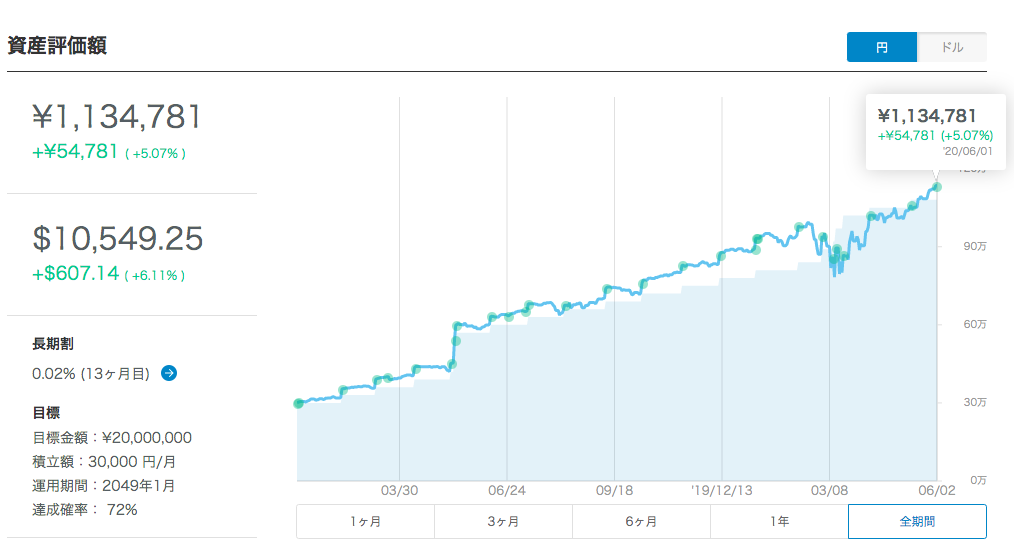Select the 3ヶ月 period tab

pos(503,521)
